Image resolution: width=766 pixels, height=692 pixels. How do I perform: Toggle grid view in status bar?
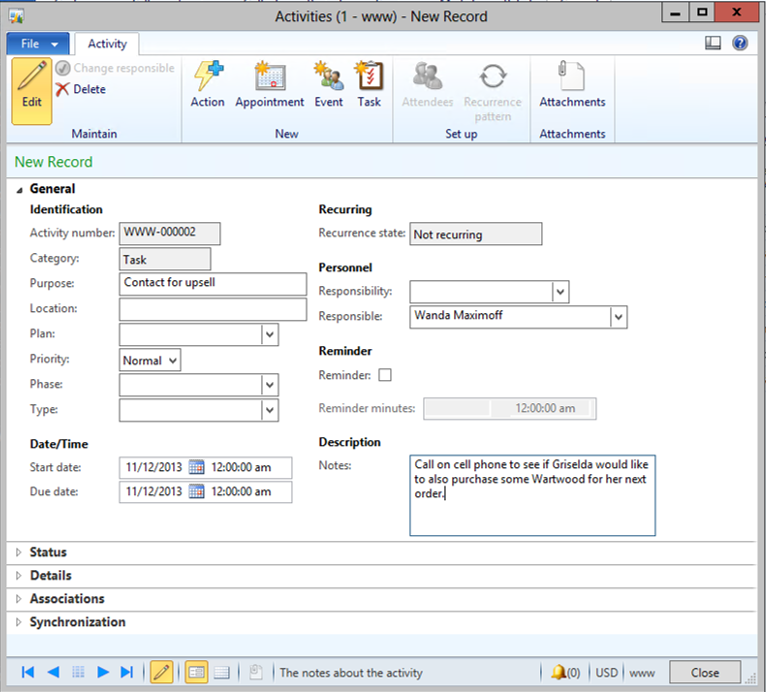tap(223, 672)
